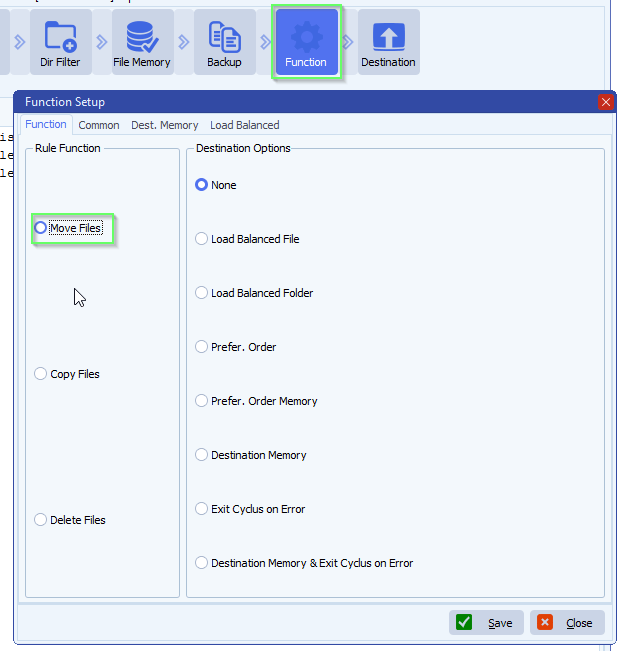Viewport: 626px width, 651px height.
Task: Switch to the Load Balanced tab
Action: [x=245, y=125]
